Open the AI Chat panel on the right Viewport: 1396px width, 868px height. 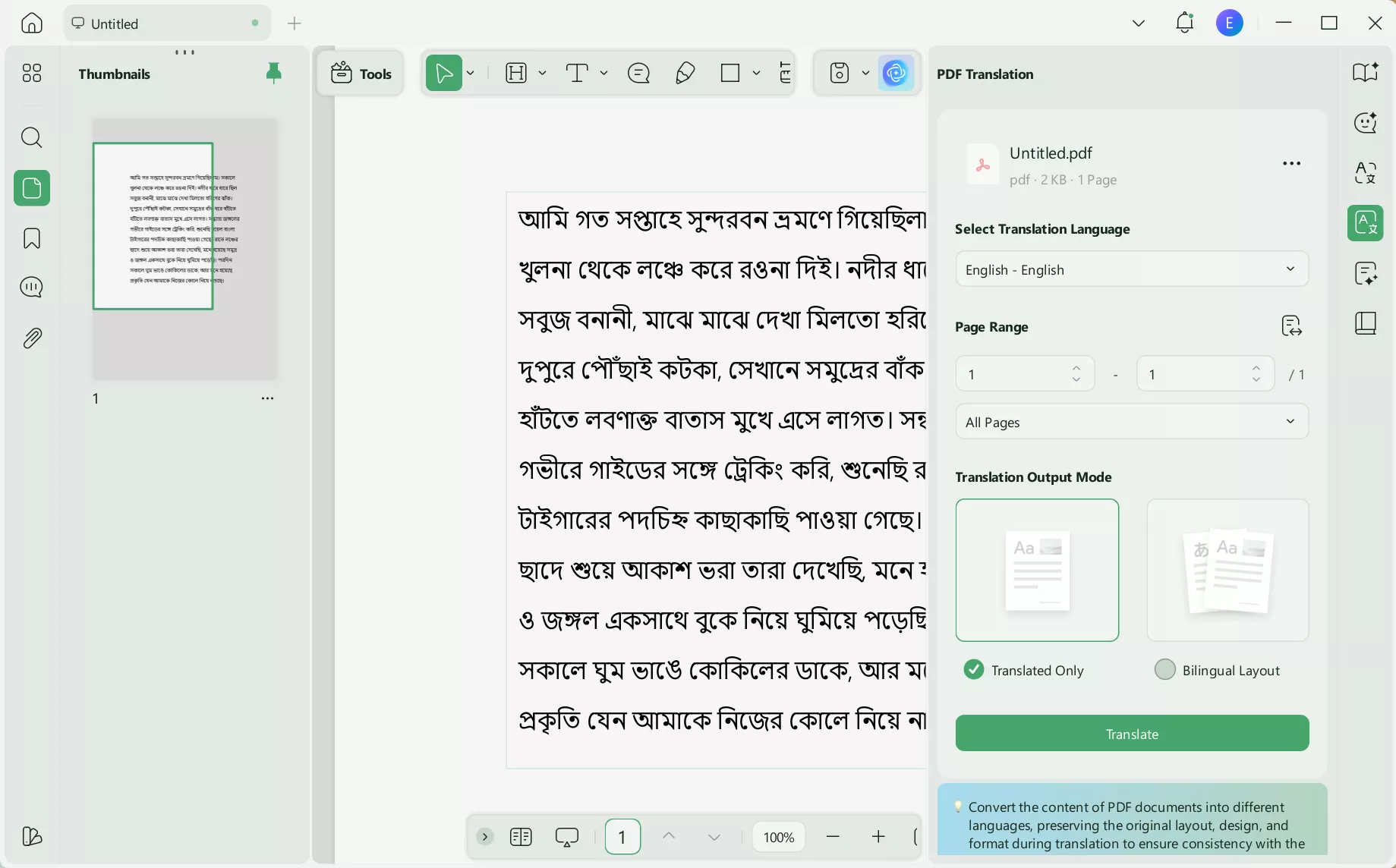coord(1364,122)
